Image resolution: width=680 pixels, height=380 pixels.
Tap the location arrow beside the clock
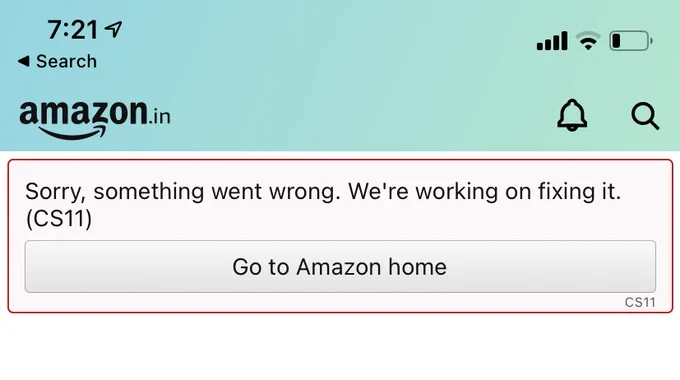tap(114, 29)
